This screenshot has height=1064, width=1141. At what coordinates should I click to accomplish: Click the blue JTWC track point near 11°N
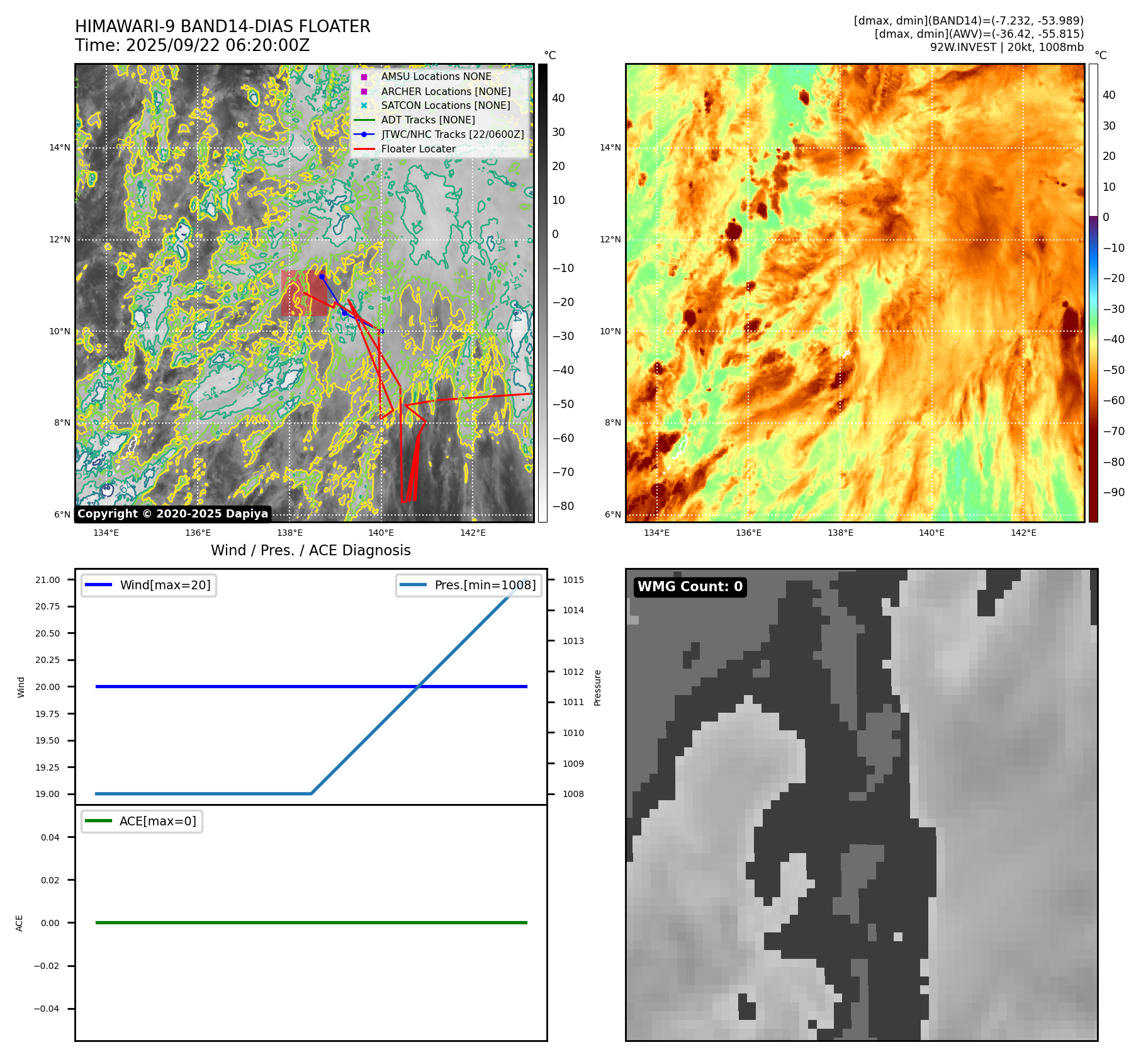point(322,276)
